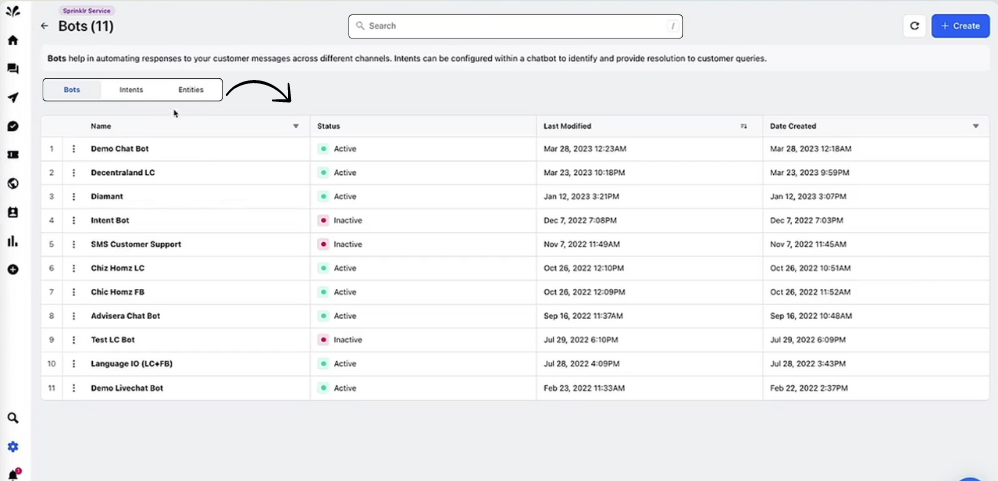Open the globe icon in sidebar
Image resolution: width=998 pixels, height=481 pixels.
[x=13, y=183]
